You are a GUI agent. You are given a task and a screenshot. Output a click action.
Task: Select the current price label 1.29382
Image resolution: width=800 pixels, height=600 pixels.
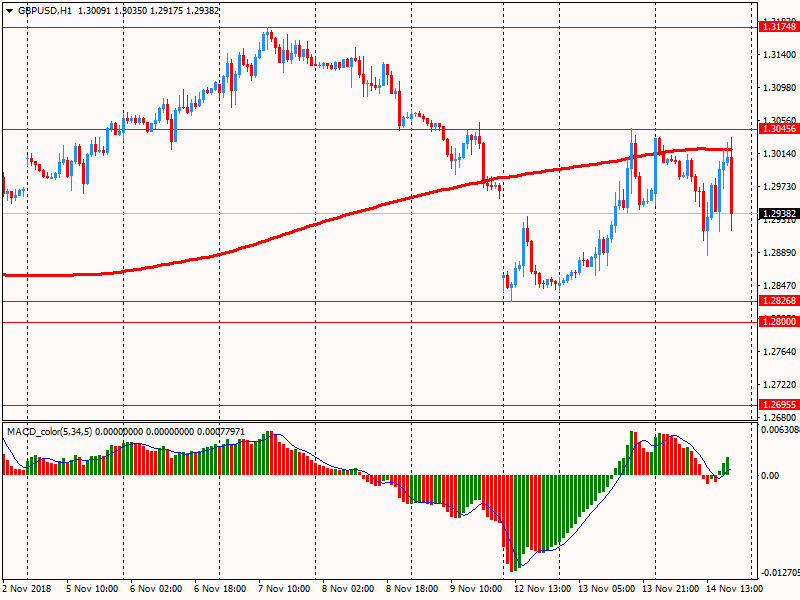coord(779,214)
